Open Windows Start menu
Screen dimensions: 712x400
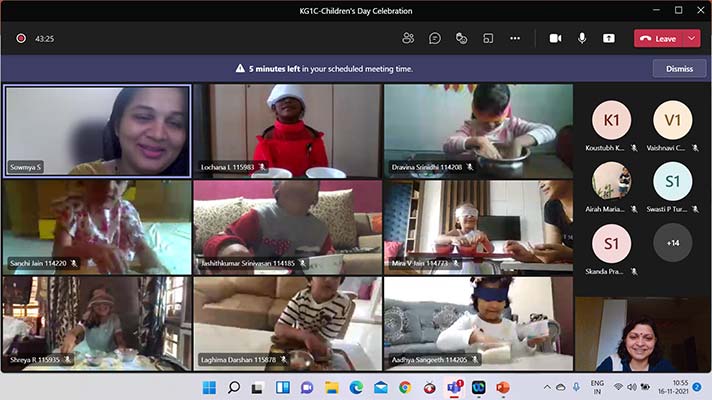(x=209, y=387)
